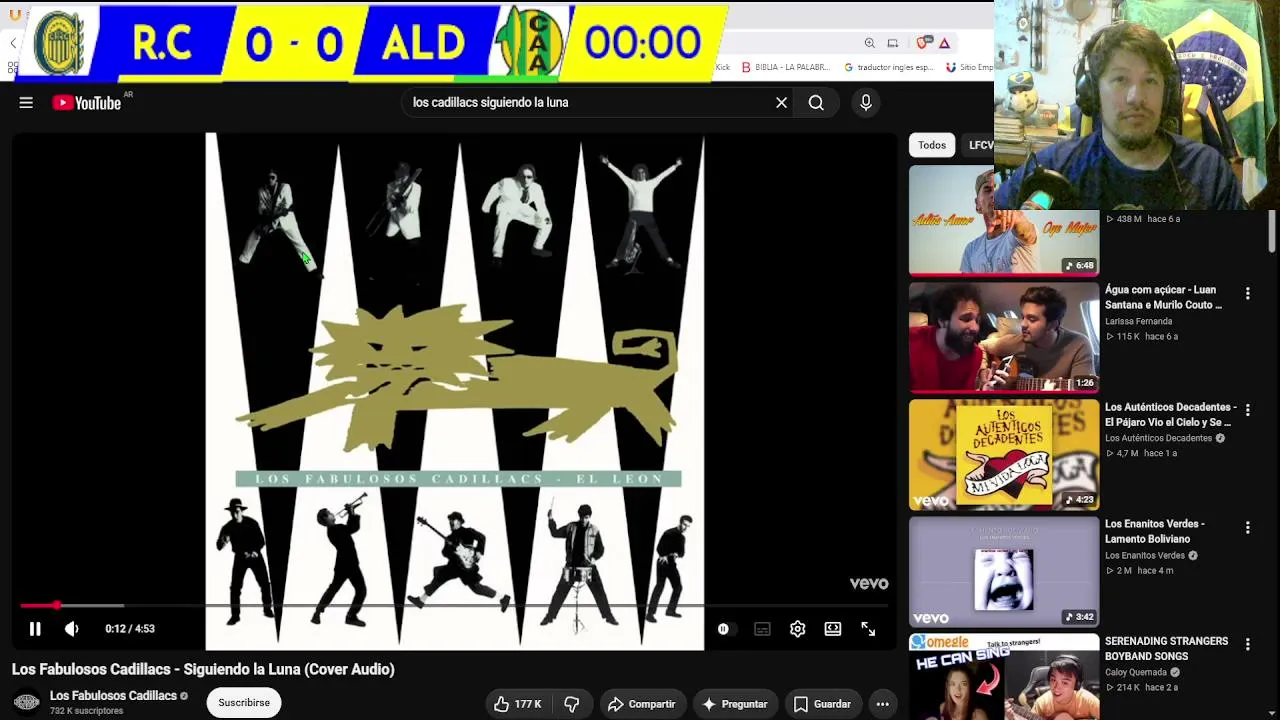Open the YouTube guide hamburger menu
This screenshot has height=720, width=1280.
pyautogui.click(x=26, y=102)
